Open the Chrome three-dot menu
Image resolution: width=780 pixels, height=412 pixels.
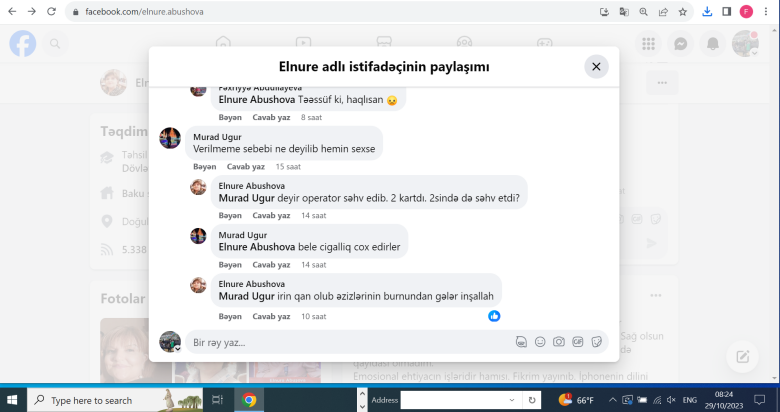pyautogui.click(x=765, y=12)
